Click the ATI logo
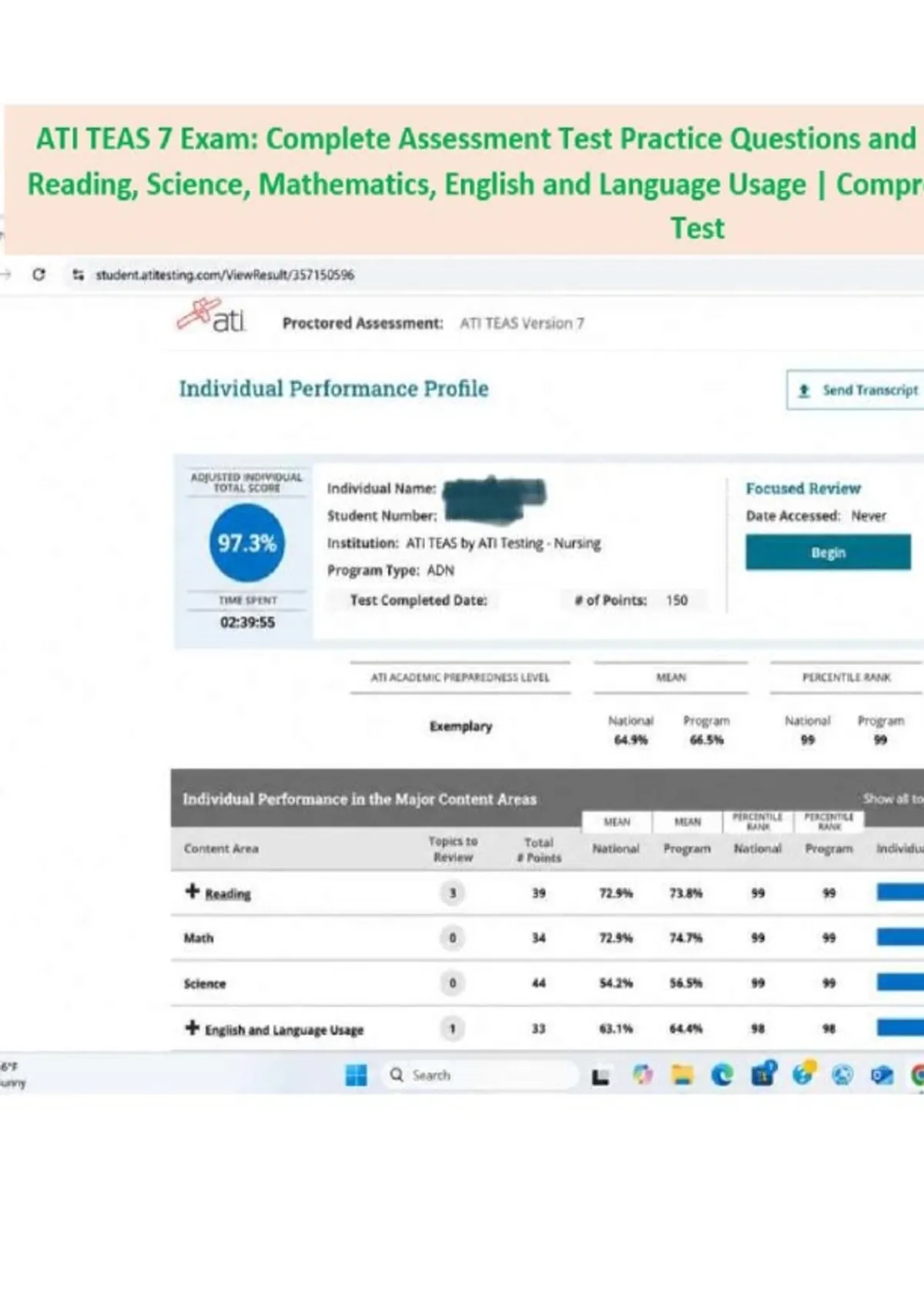924x1309 pixels. (211, 316)
